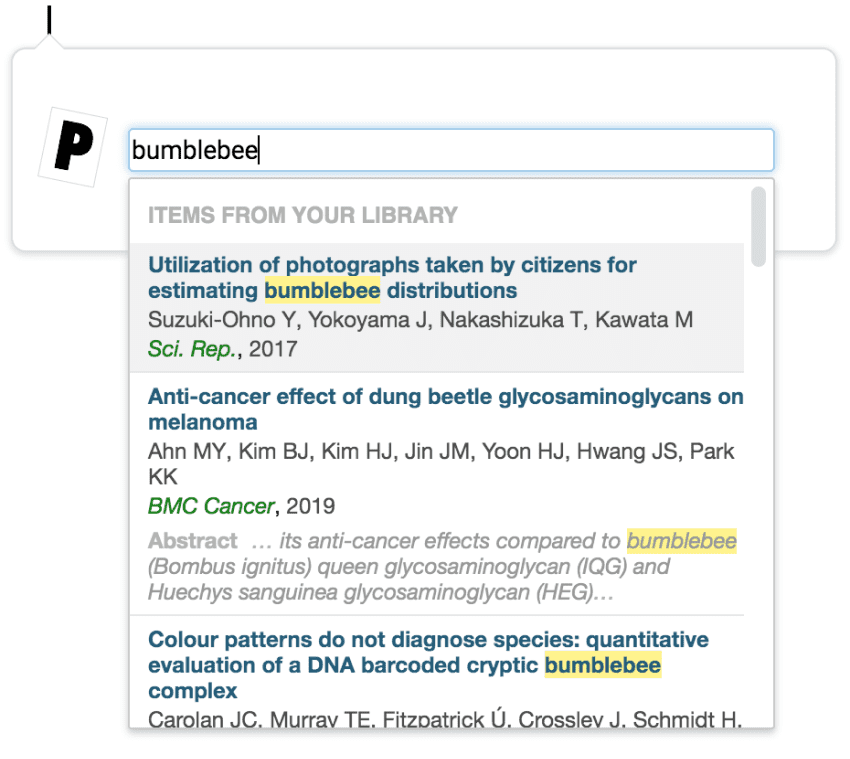
Task: Click the Abstract label in the second result
Action: pos(192,541)
